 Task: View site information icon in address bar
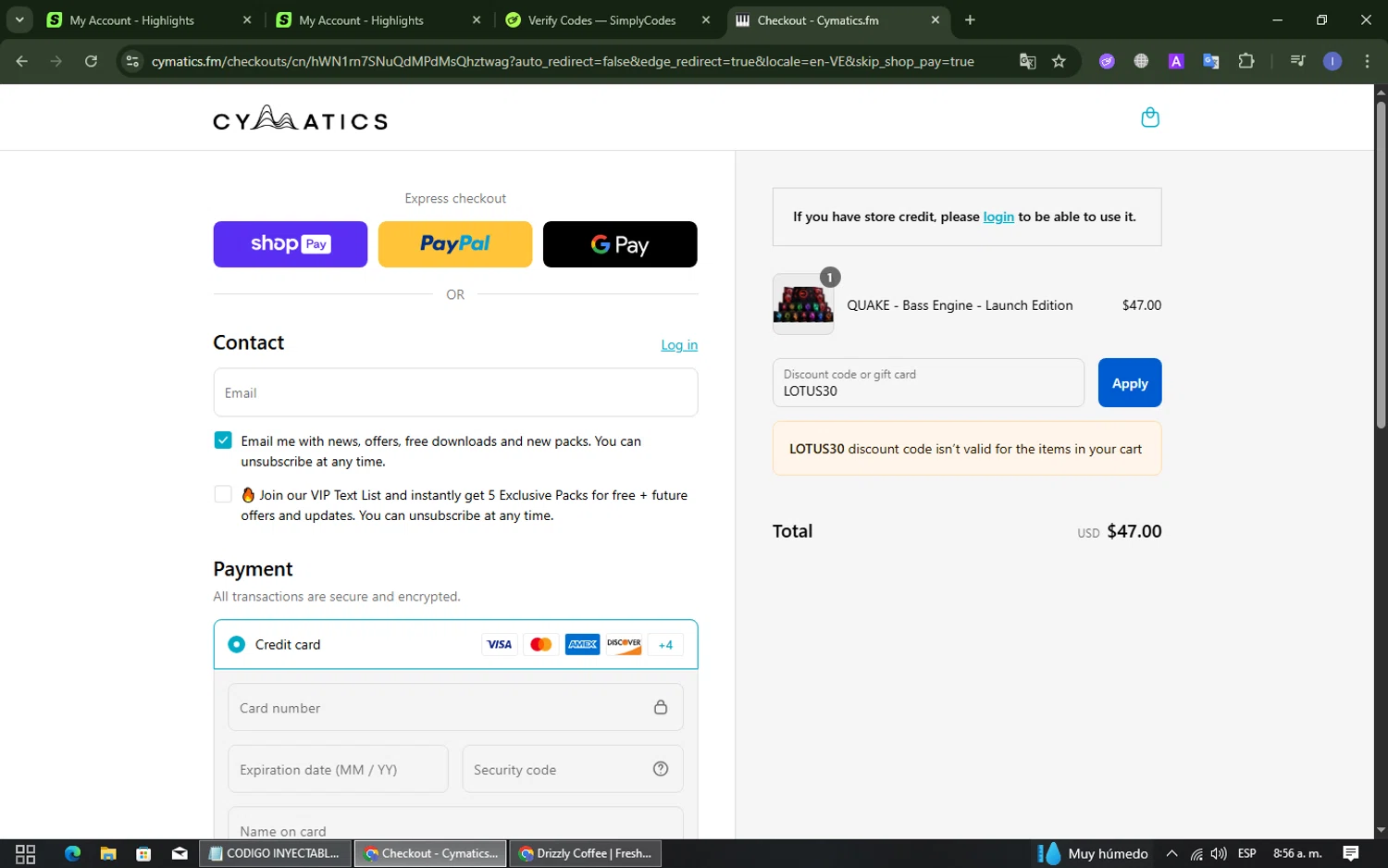coord(132,61)
